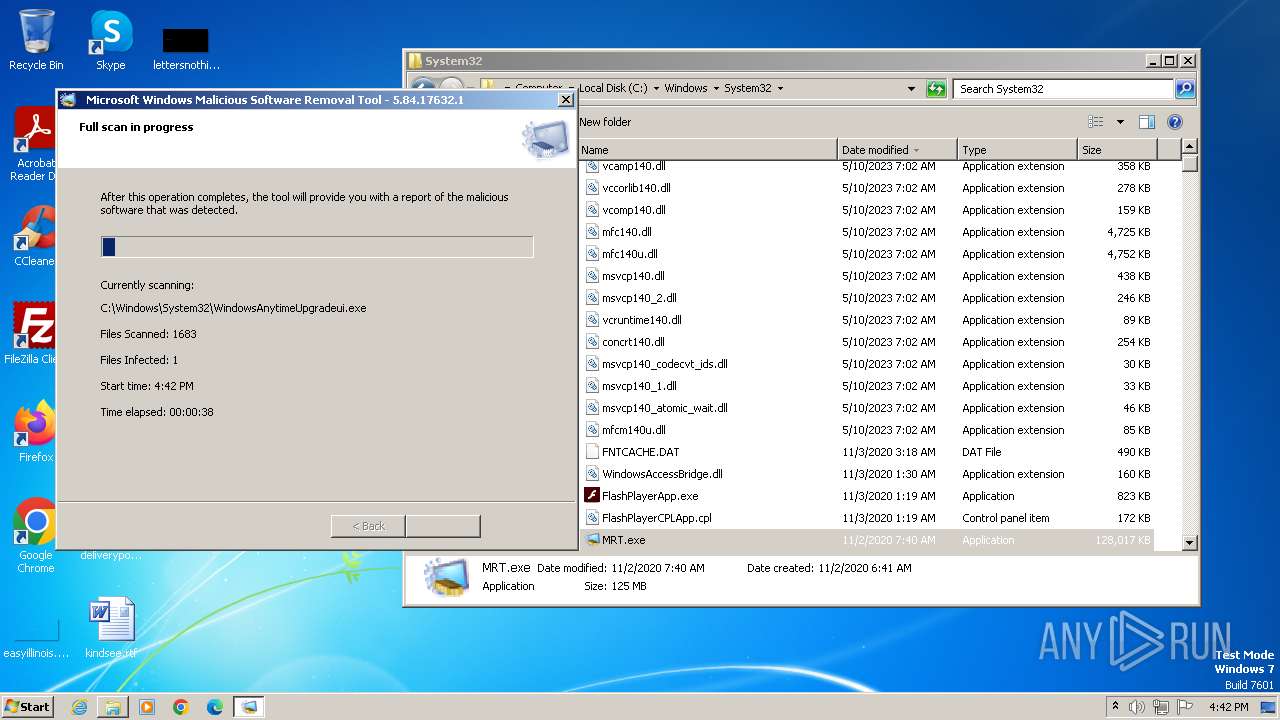Viewport: 1280px width, 720px height.
Task: Change view using Explorer view icon
Action: tap(1096, 122)
